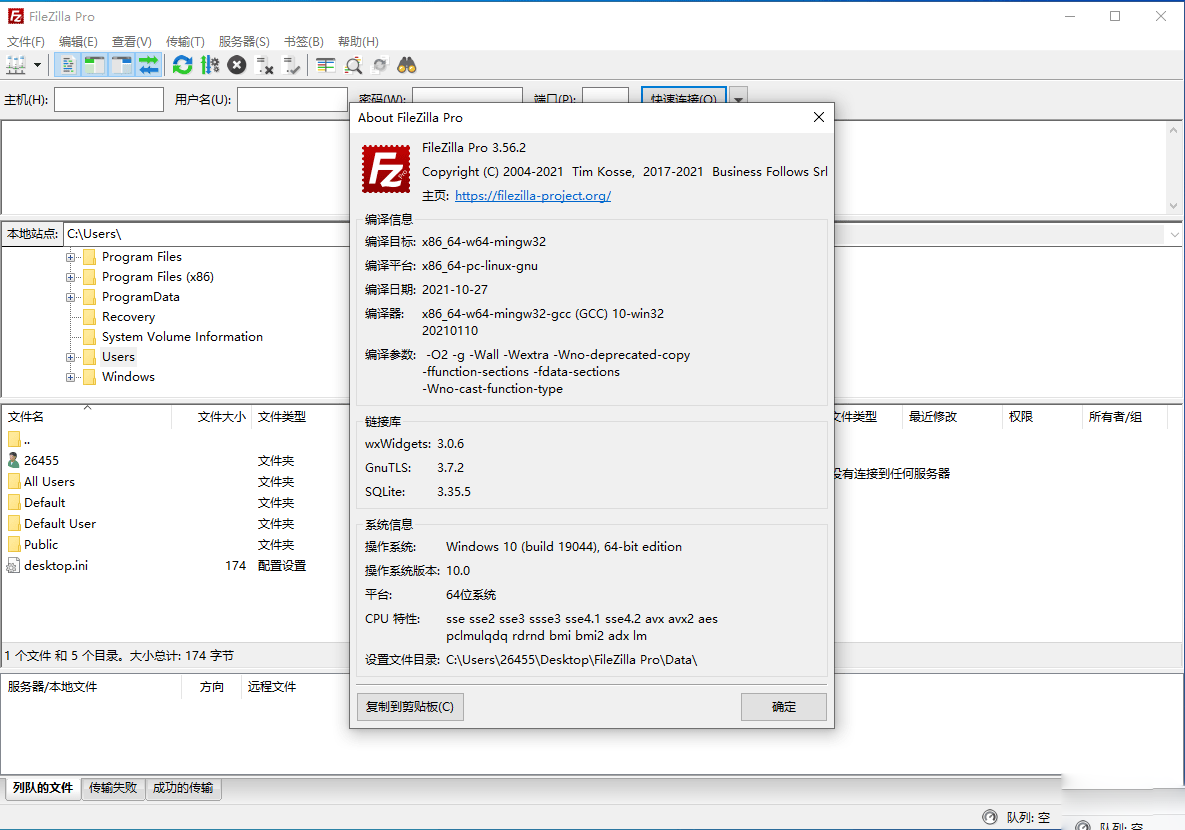Click the FileZilla Pro title bar icon
1185x830 pixels.
[15, 16]
